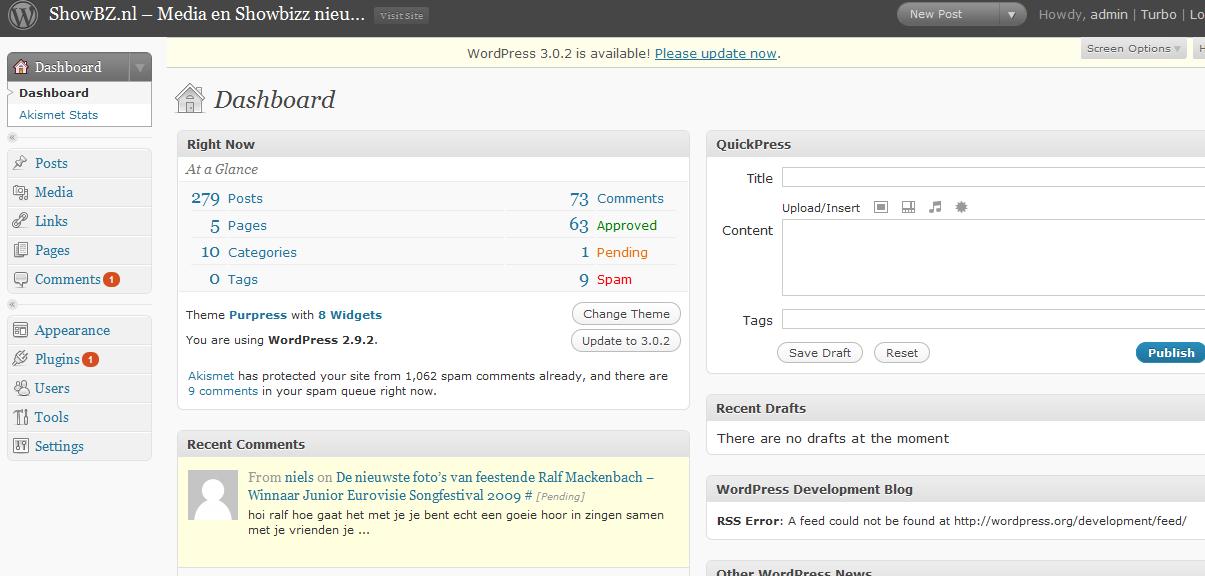This screenshot has height=576, width=1205.
Task: Click the Akismet link in Right Now
Action: 211,376
